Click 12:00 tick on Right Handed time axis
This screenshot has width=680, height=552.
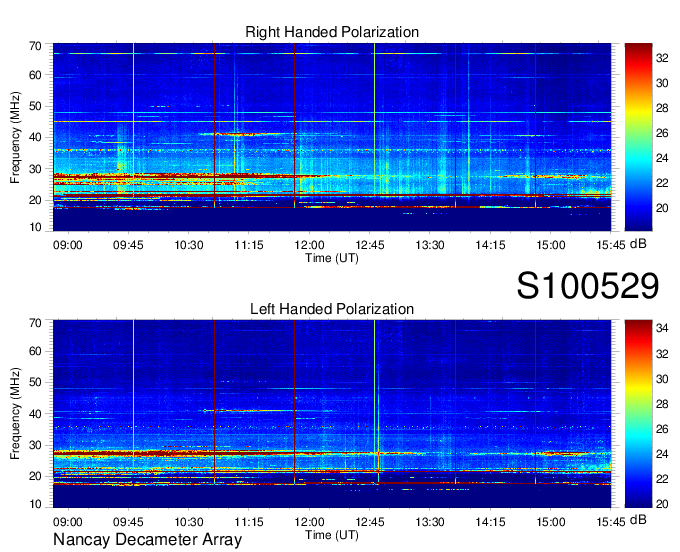(309, 245)
